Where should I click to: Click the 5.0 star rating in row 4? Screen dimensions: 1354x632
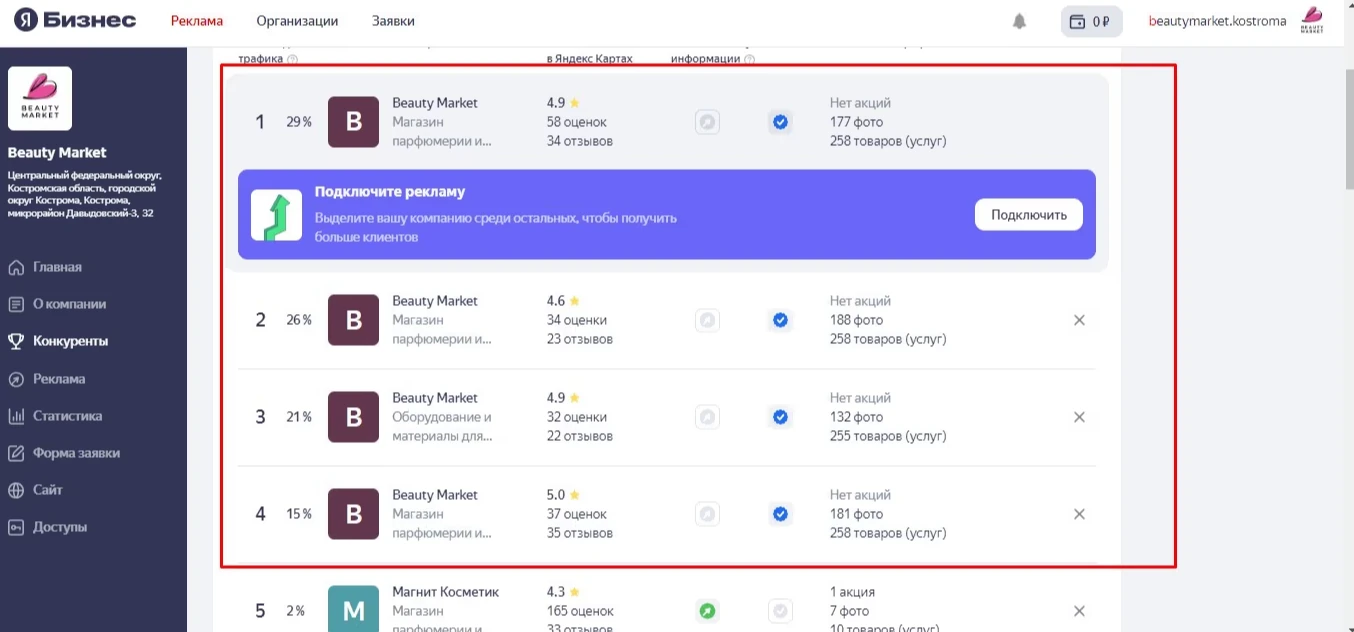564,495
